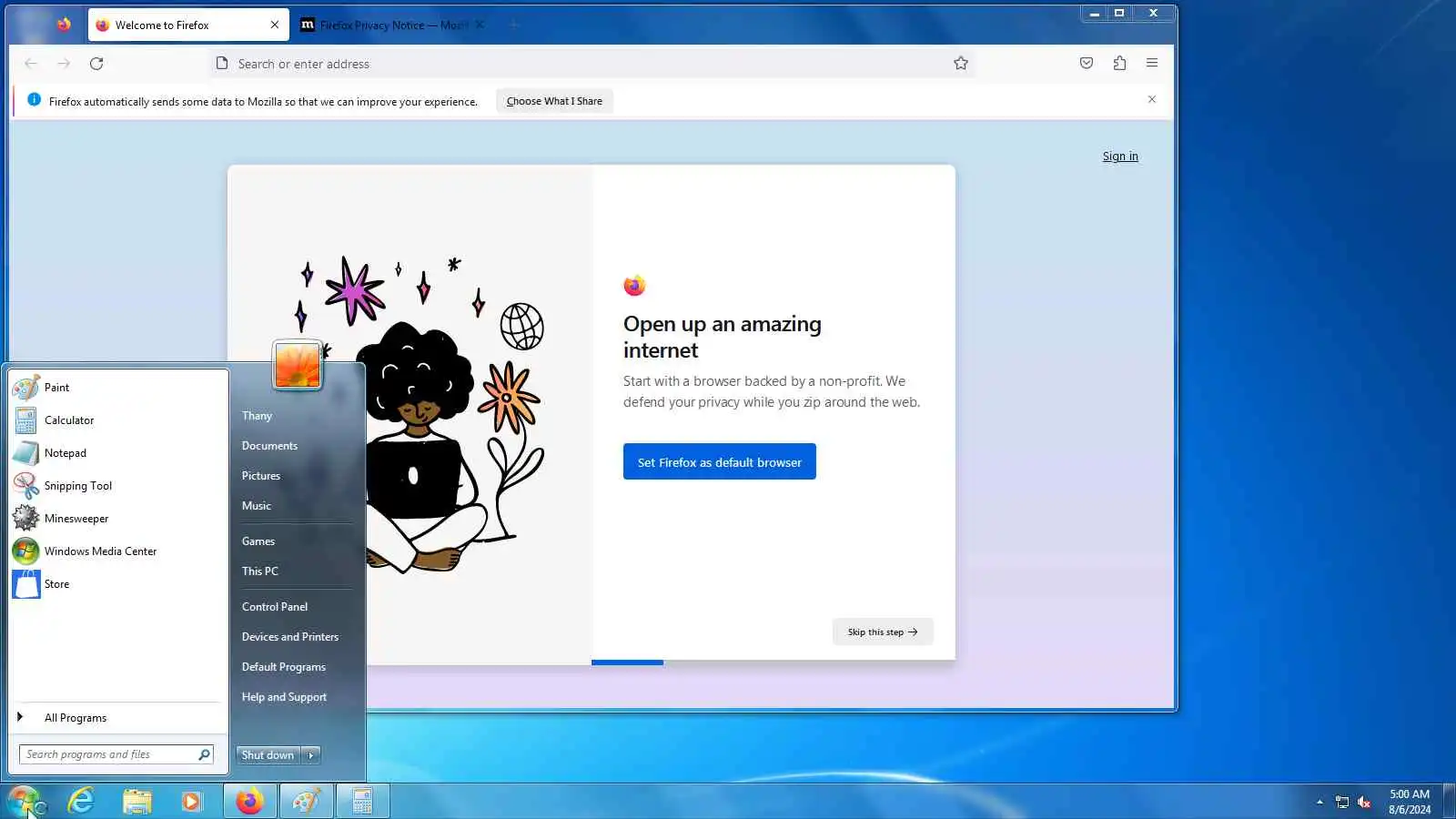Open Devices and Printers
The image size is (1456, 819).
click(x=290, y=637)
